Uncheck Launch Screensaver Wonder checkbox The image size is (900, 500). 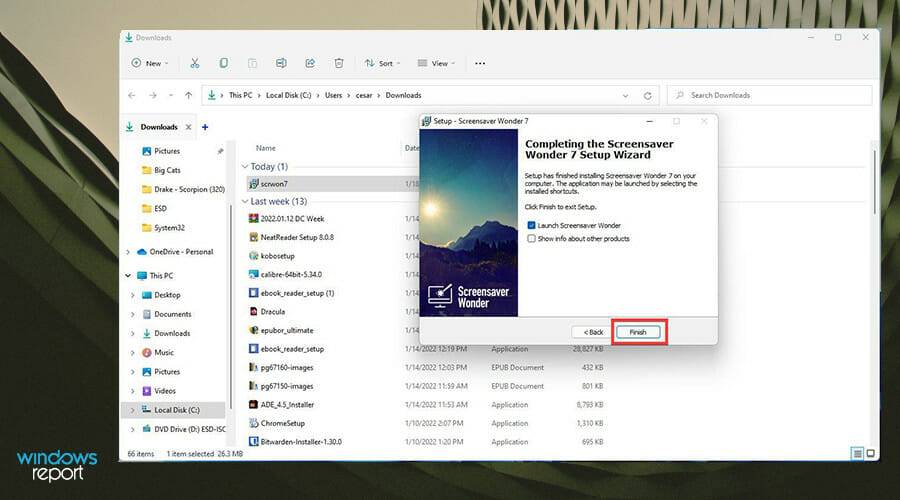click(x=531, y=226)
